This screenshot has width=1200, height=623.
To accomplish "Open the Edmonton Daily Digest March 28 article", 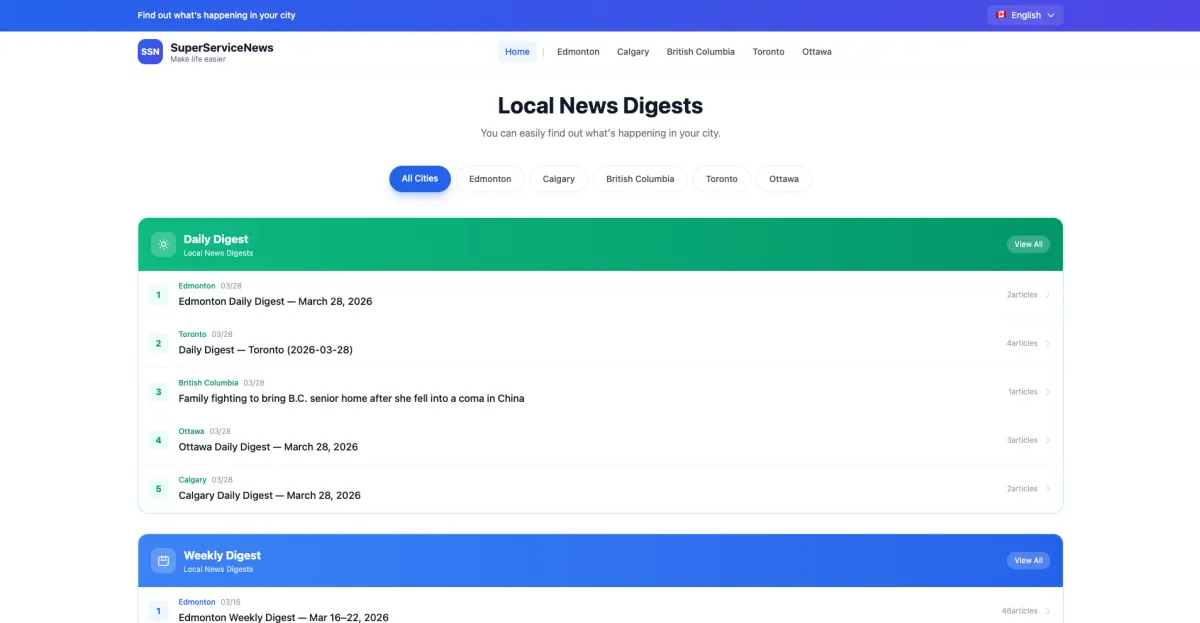I will pos(275,301).
